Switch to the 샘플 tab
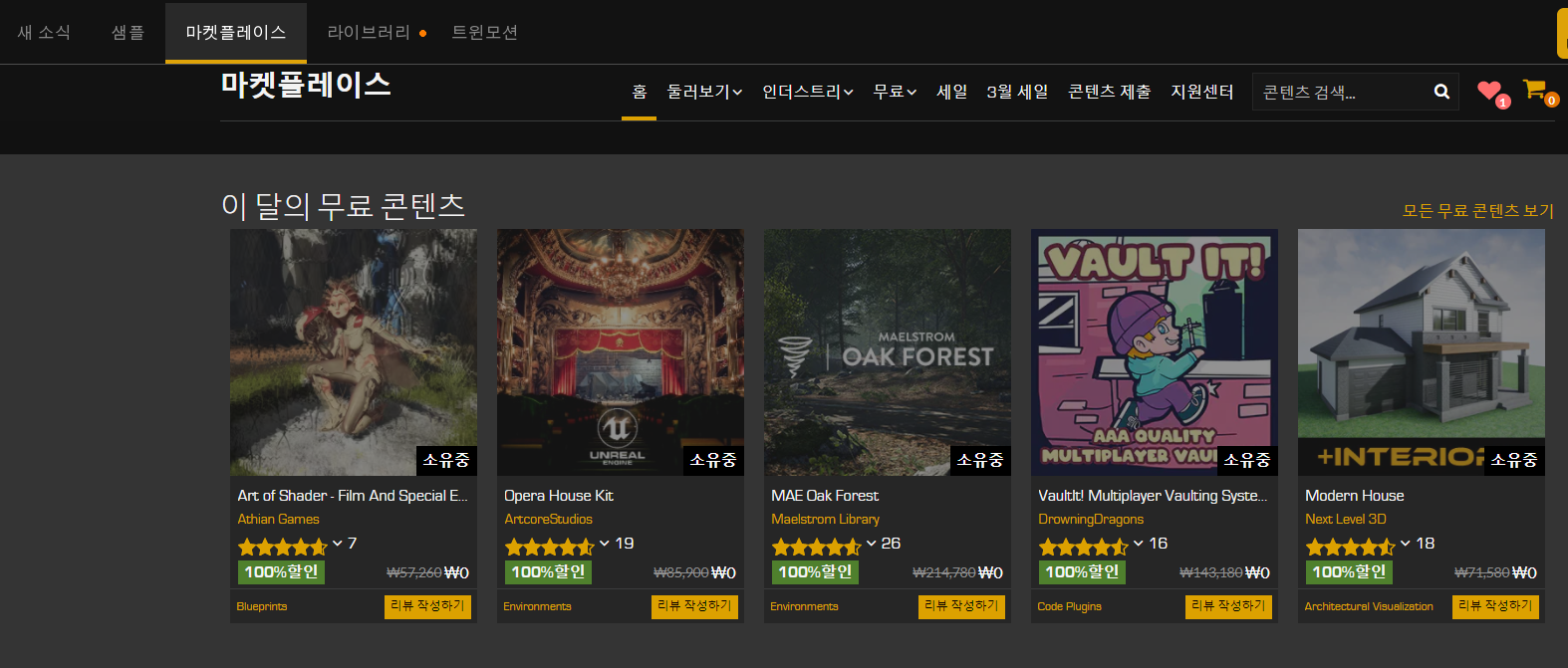This screenshot has height=668, width=1568. click(x=128, y=32)
